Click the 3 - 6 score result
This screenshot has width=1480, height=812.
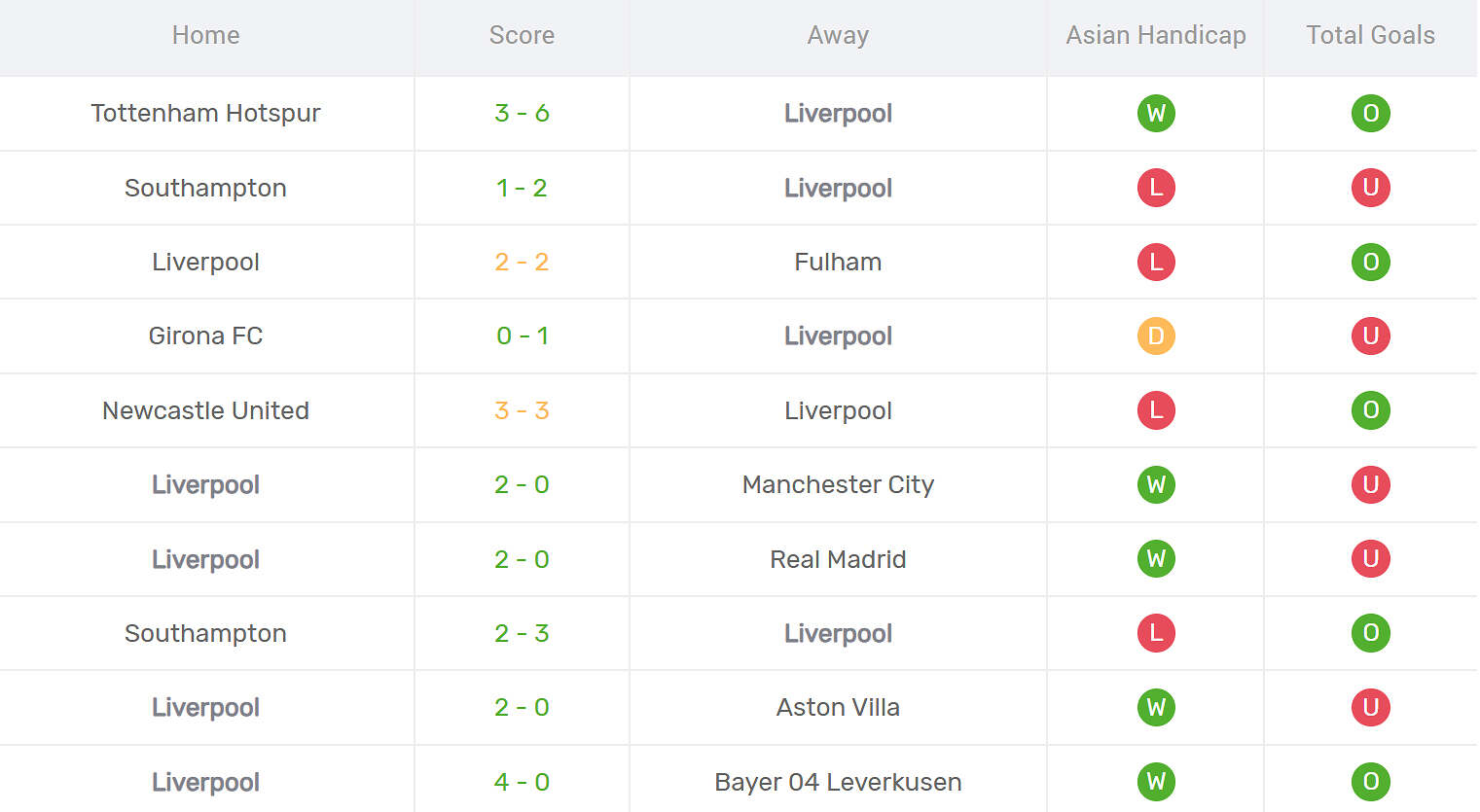(522, 114)
